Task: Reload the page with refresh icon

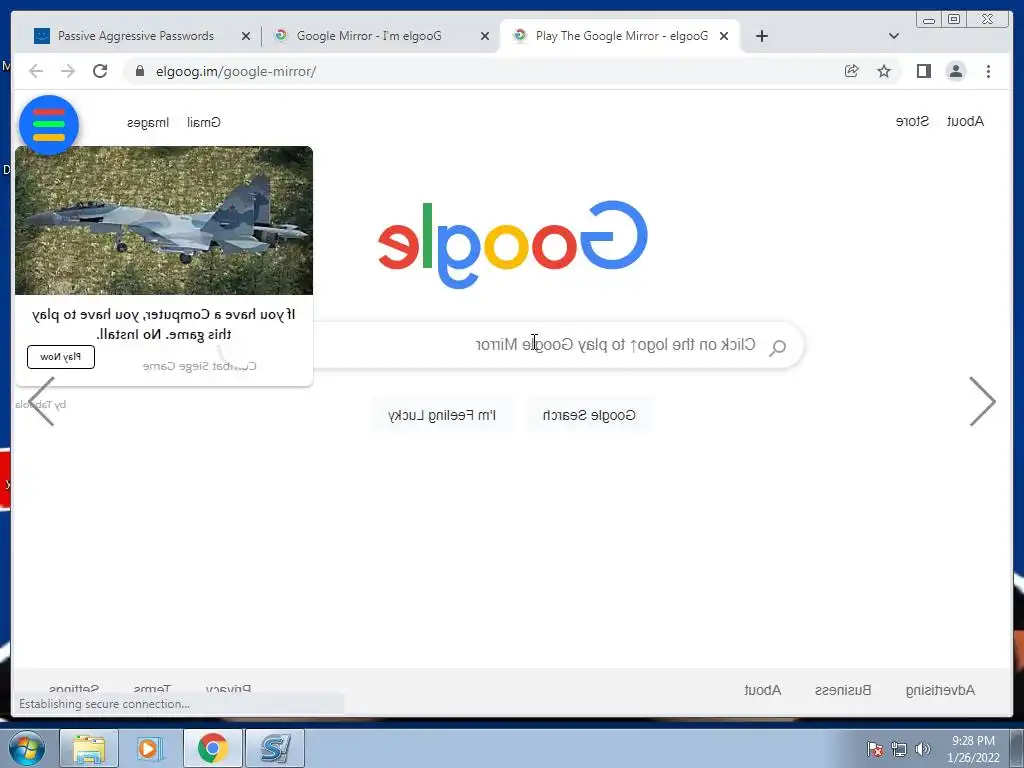Action: (100, 71)
